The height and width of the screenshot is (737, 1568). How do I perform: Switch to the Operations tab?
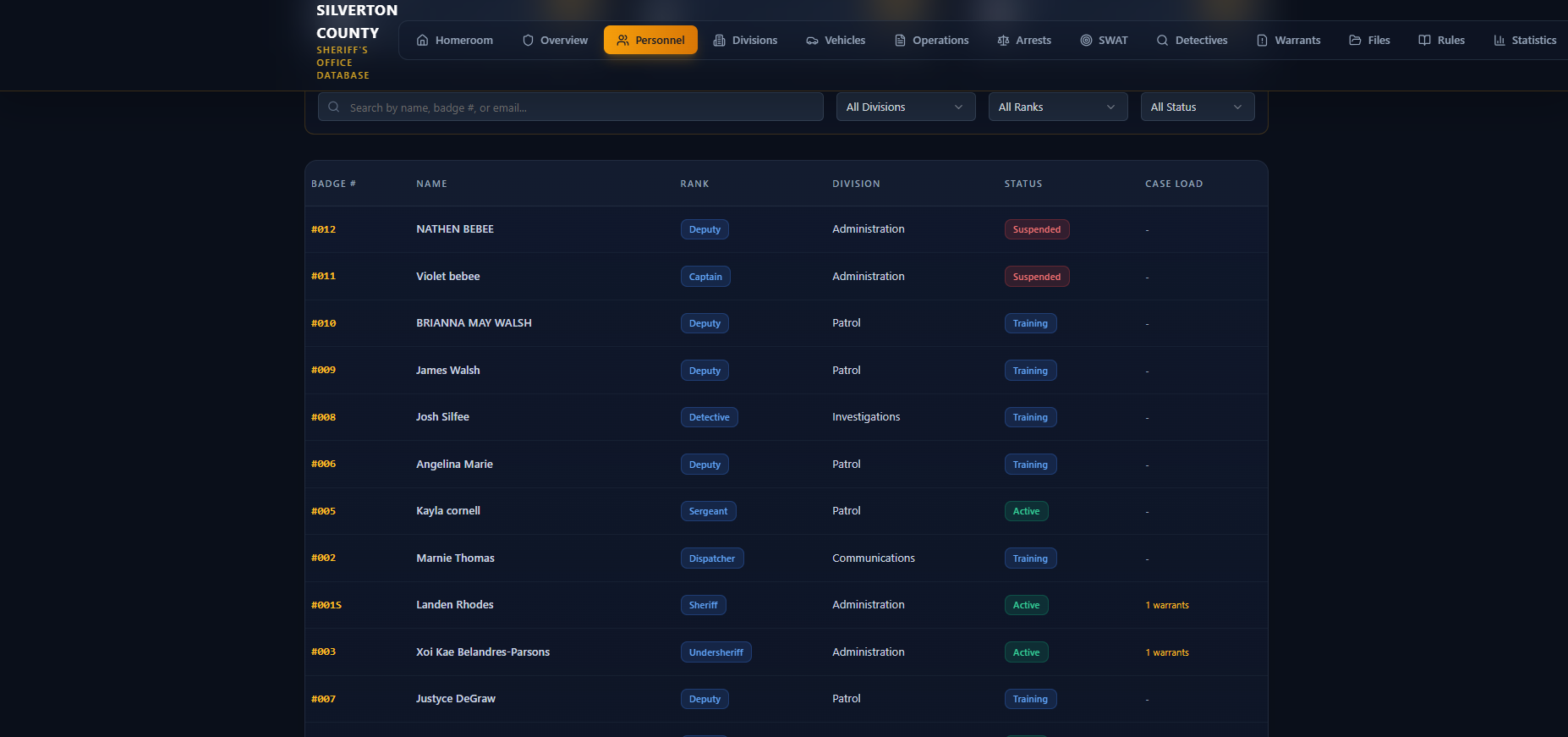tap(932, 40)
